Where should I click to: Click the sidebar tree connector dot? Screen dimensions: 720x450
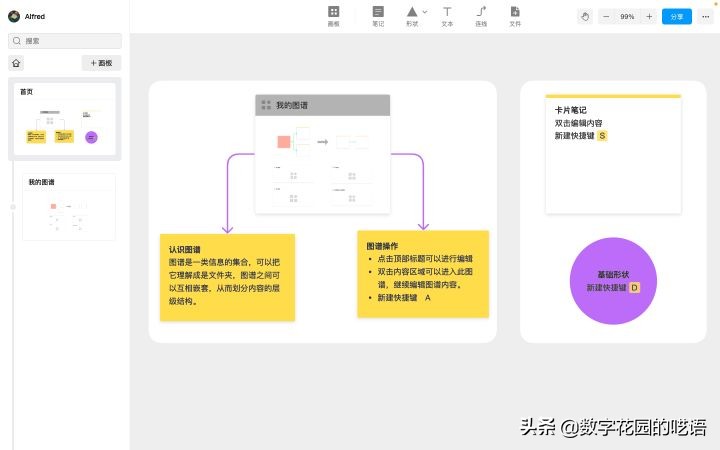click(x=13, y=207)
